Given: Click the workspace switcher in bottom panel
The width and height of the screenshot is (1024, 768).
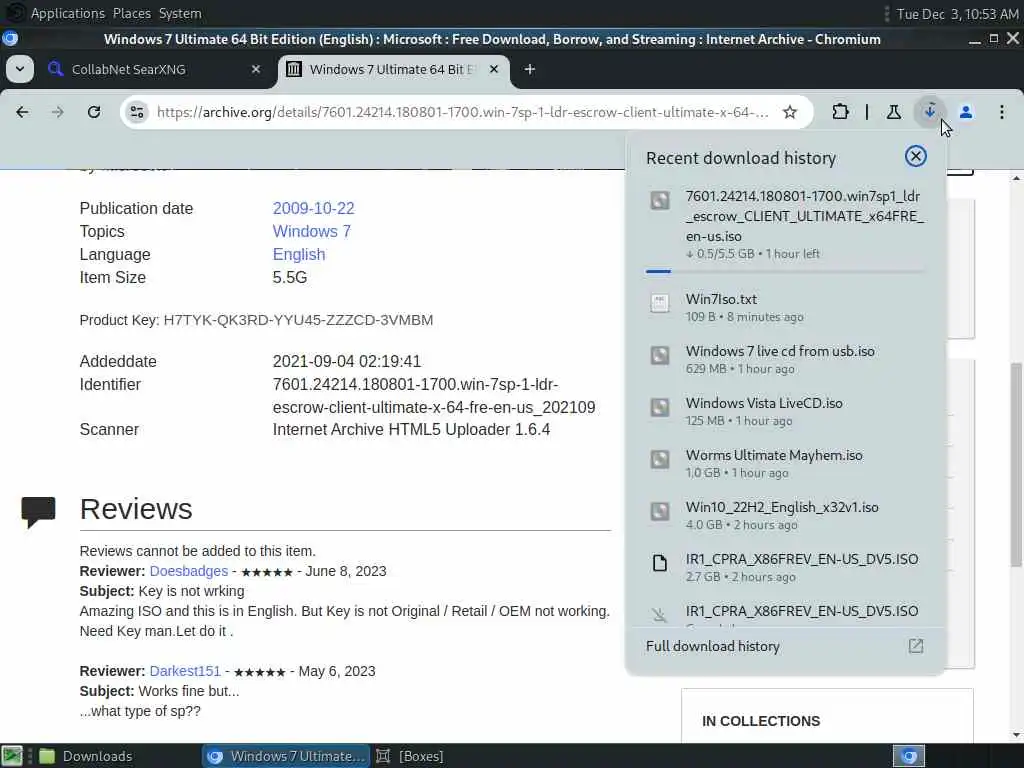Looking at the screenshot, I should (x=909, y=756).
